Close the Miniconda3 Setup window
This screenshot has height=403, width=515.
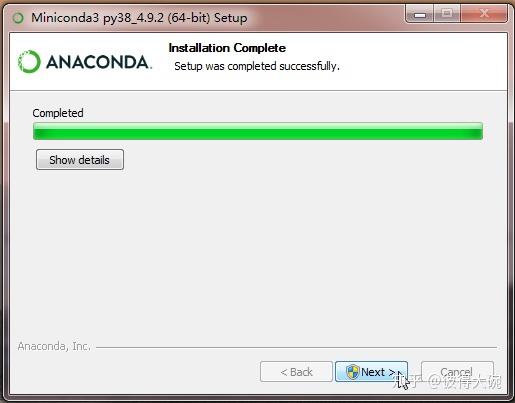point(484,14)
